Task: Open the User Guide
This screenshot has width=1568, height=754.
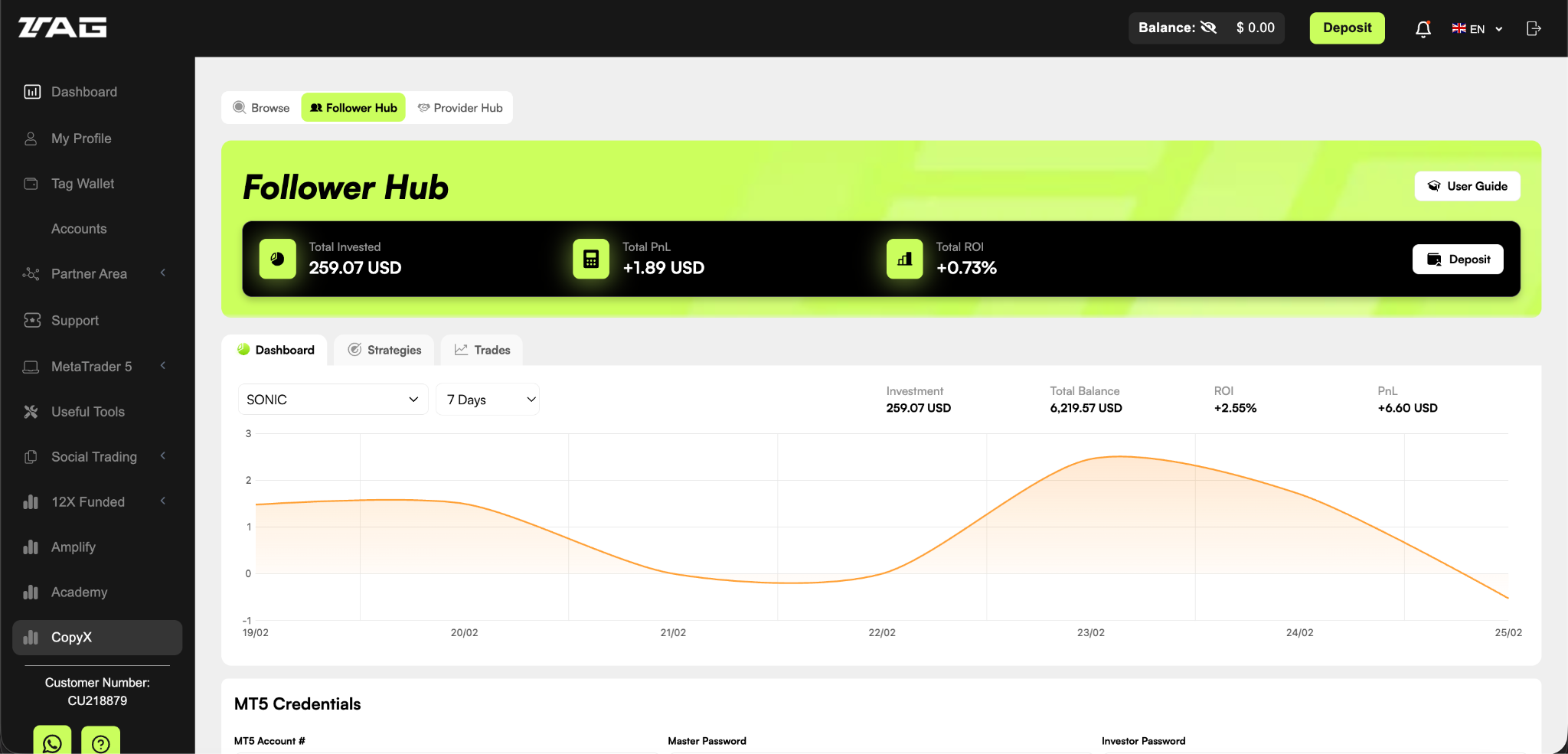Action: pyautogui.click(x=1465, y=186)
